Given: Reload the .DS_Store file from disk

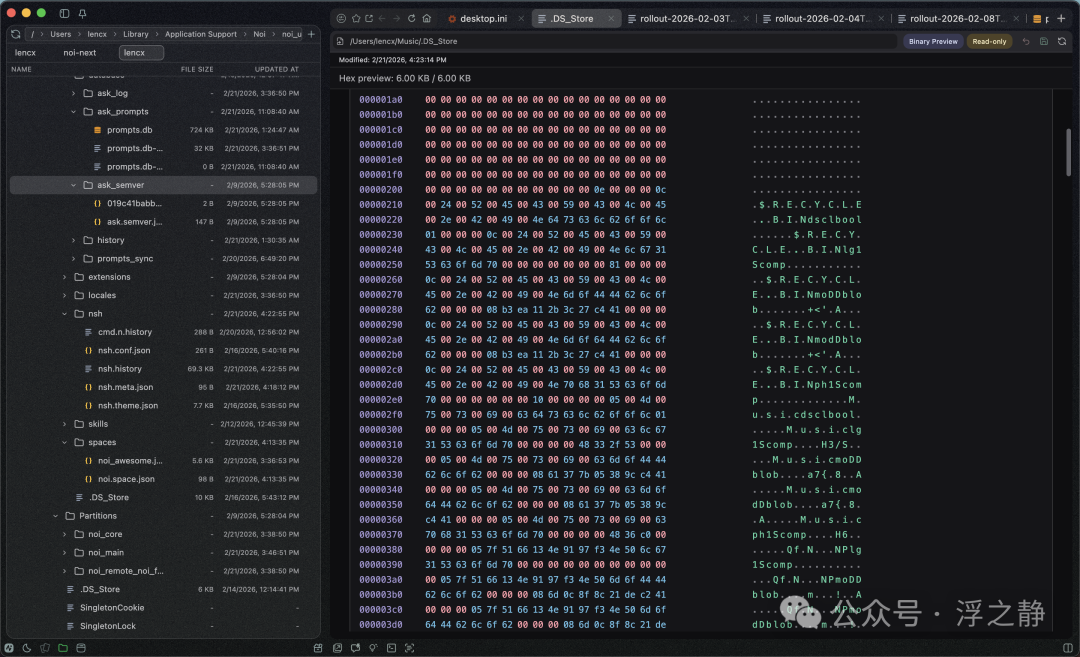Looking at the screenshot, I should pos(1062,41).
